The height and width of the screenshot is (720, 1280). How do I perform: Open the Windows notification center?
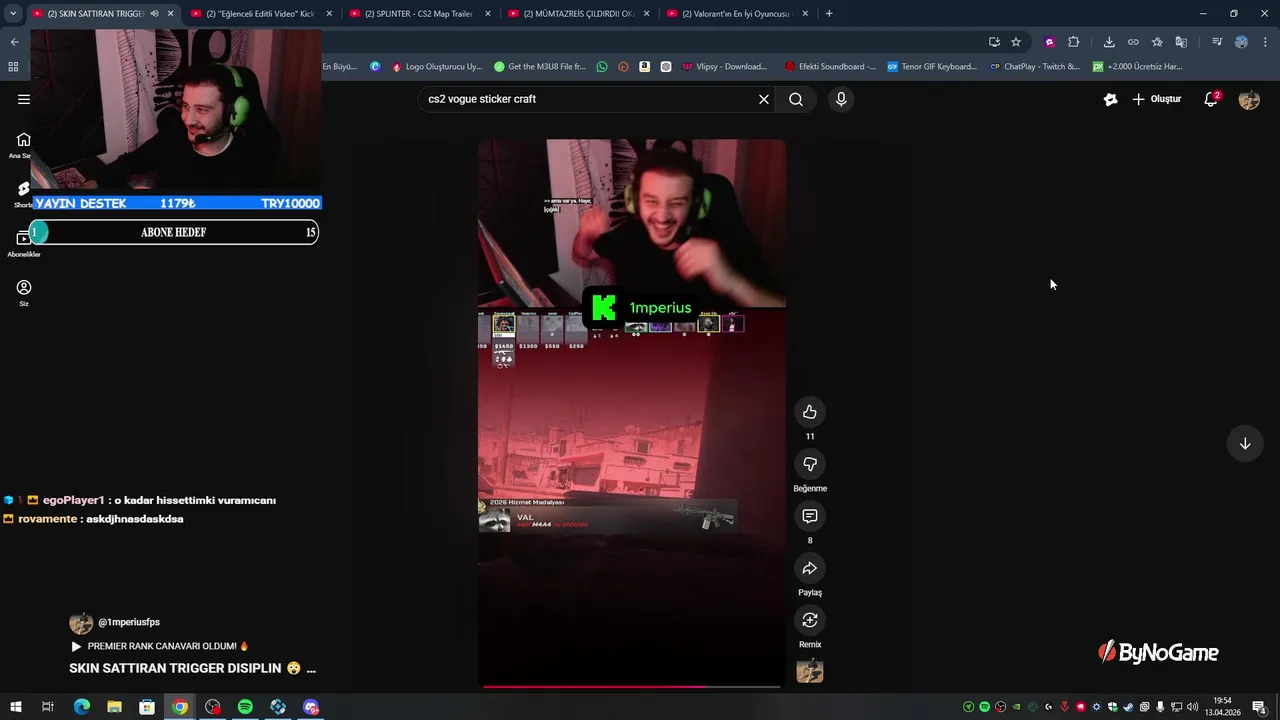1259,707
